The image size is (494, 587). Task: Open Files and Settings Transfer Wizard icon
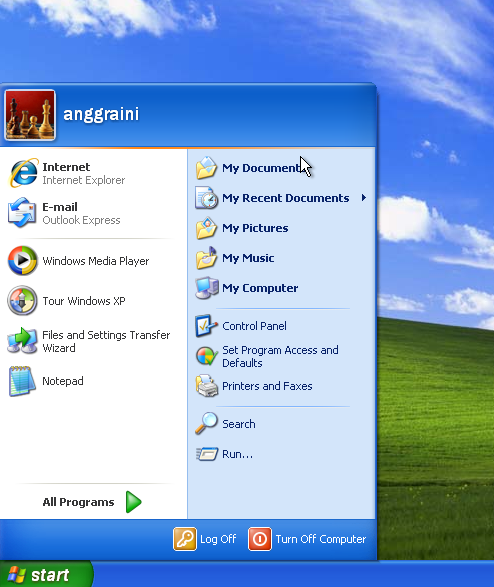(22, 341)
